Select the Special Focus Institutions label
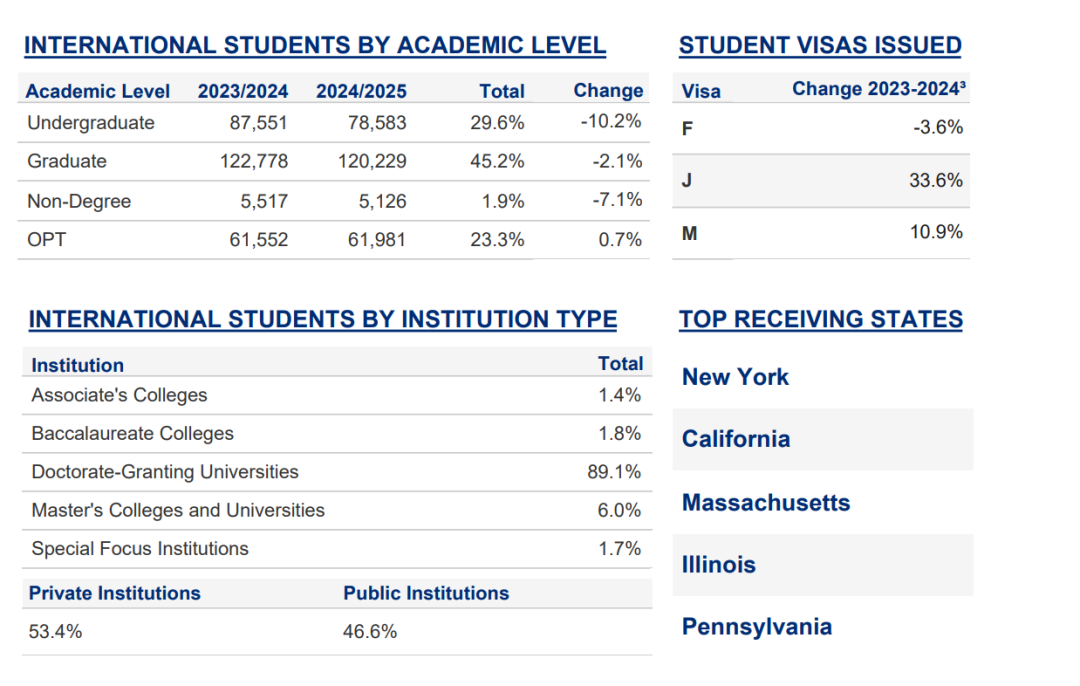Screen dimensions: 1080x686 pos(140,549)
